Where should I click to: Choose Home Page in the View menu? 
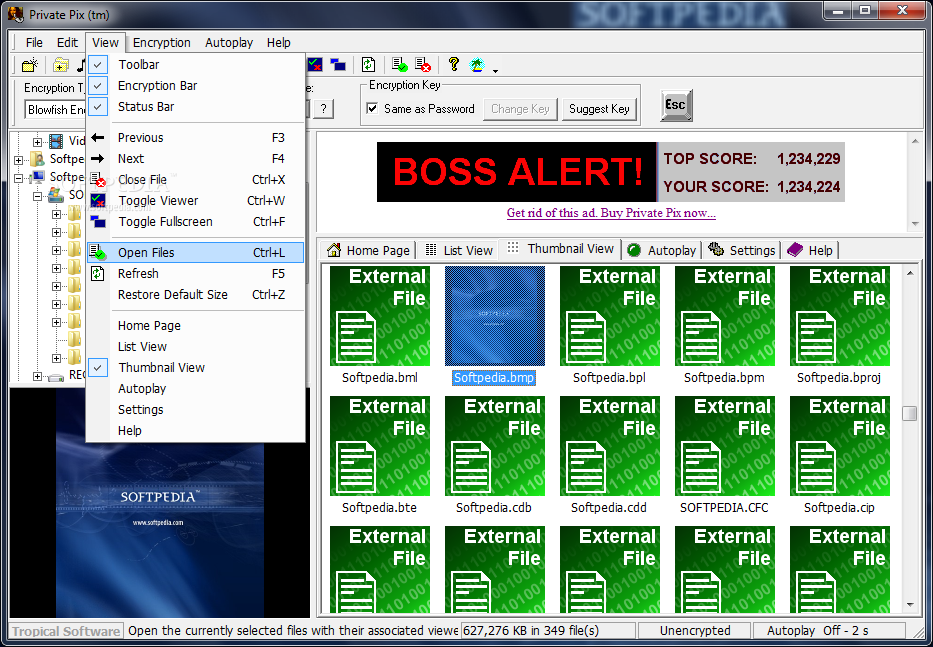click(x=196, y=326)
